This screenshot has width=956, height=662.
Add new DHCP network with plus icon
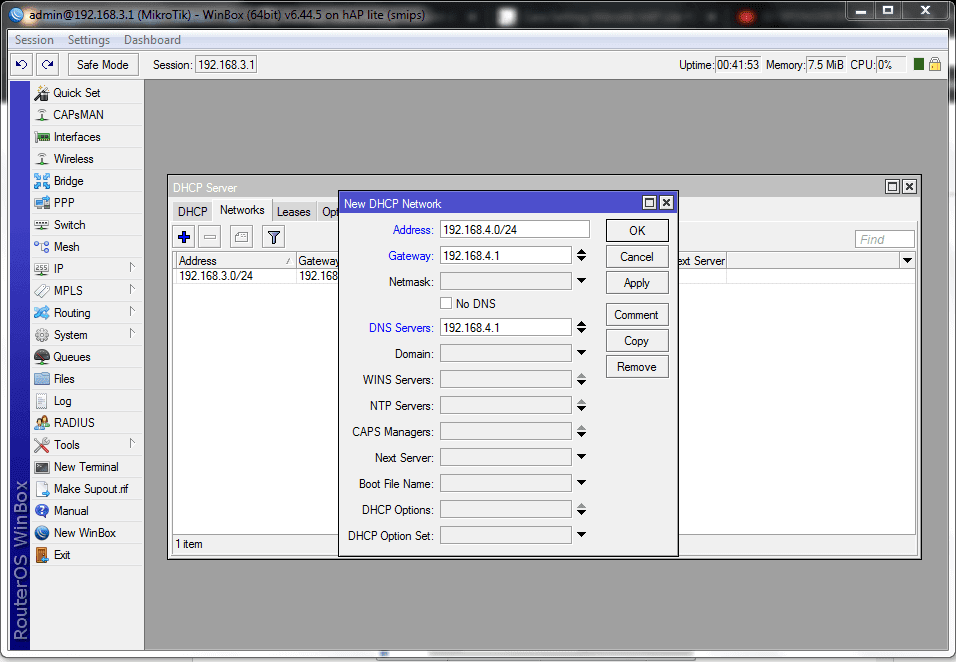184,237
